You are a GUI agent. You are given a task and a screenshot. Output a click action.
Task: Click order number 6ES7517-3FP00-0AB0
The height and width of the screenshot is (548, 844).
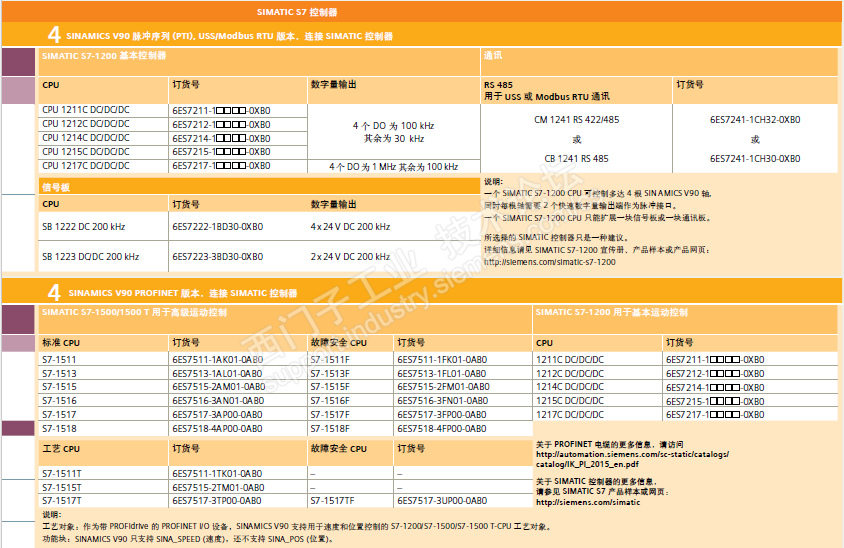(442, 415)
